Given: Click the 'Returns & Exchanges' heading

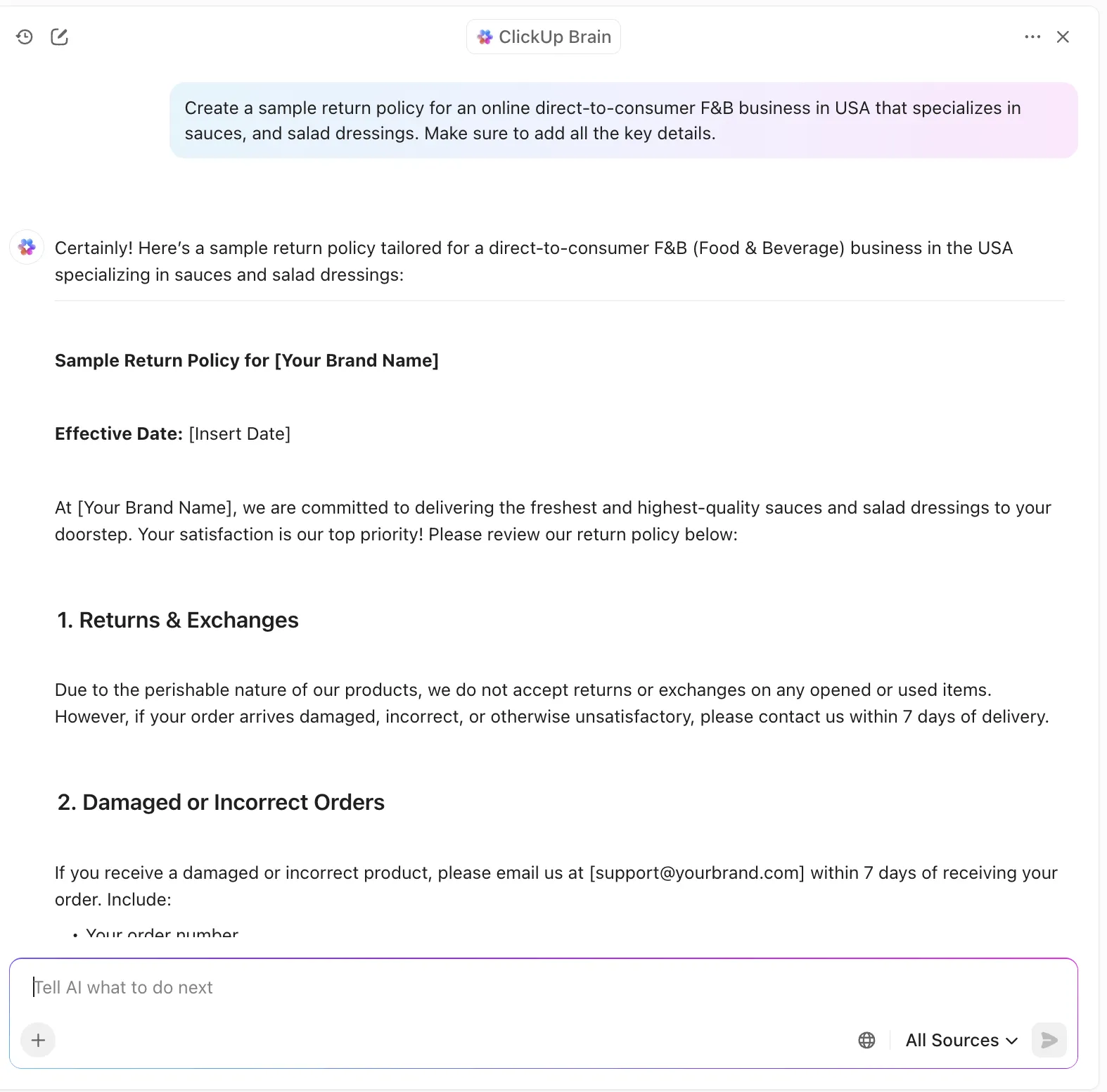Looking at the screenshot, I should [178, 620].
